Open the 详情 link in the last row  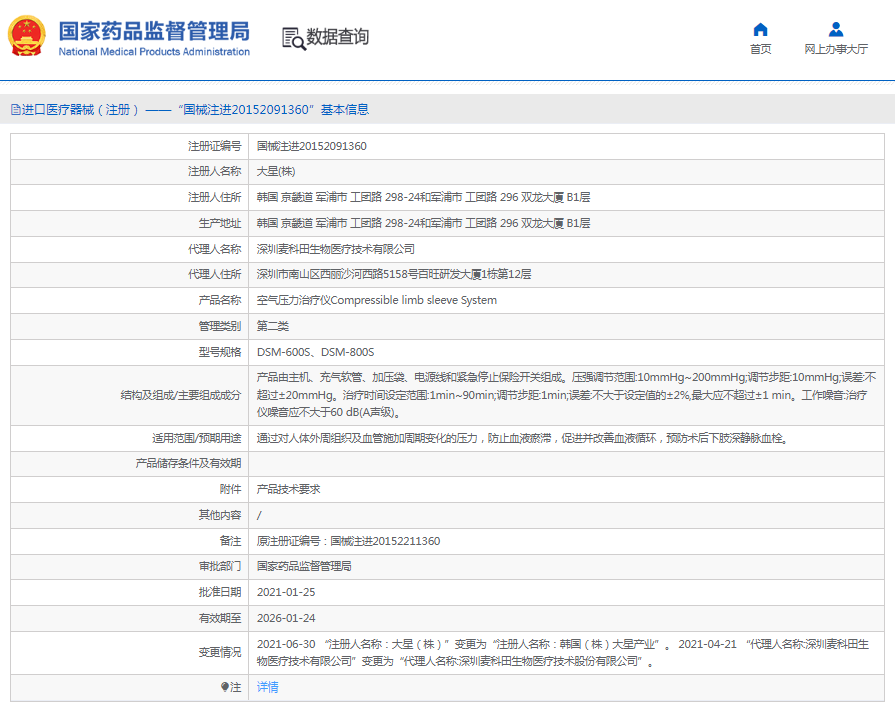267,687
